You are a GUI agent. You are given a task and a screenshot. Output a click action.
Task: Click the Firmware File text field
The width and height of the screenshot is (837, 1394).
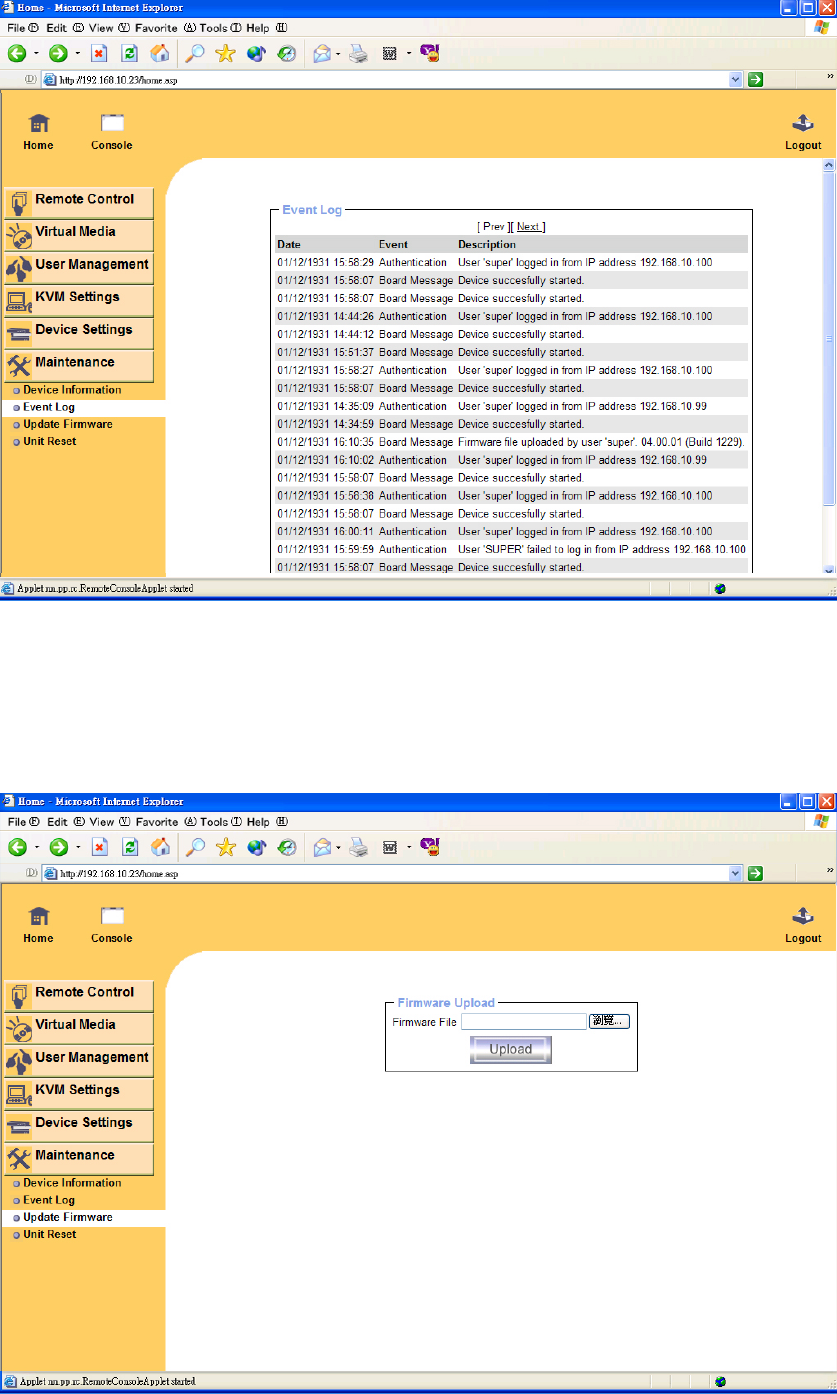[x=523, y=1022]
